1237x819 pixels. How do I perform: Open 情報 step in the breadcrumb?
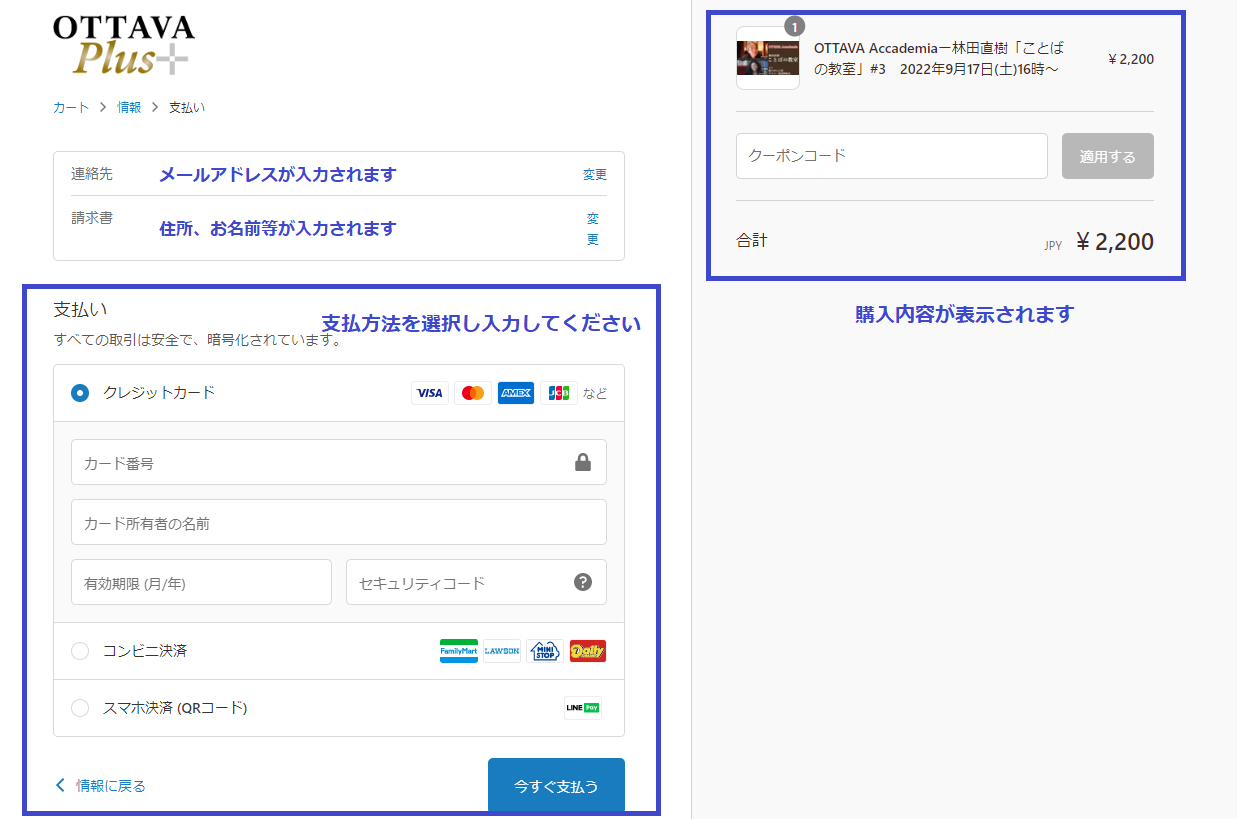[x=129, y=107]
